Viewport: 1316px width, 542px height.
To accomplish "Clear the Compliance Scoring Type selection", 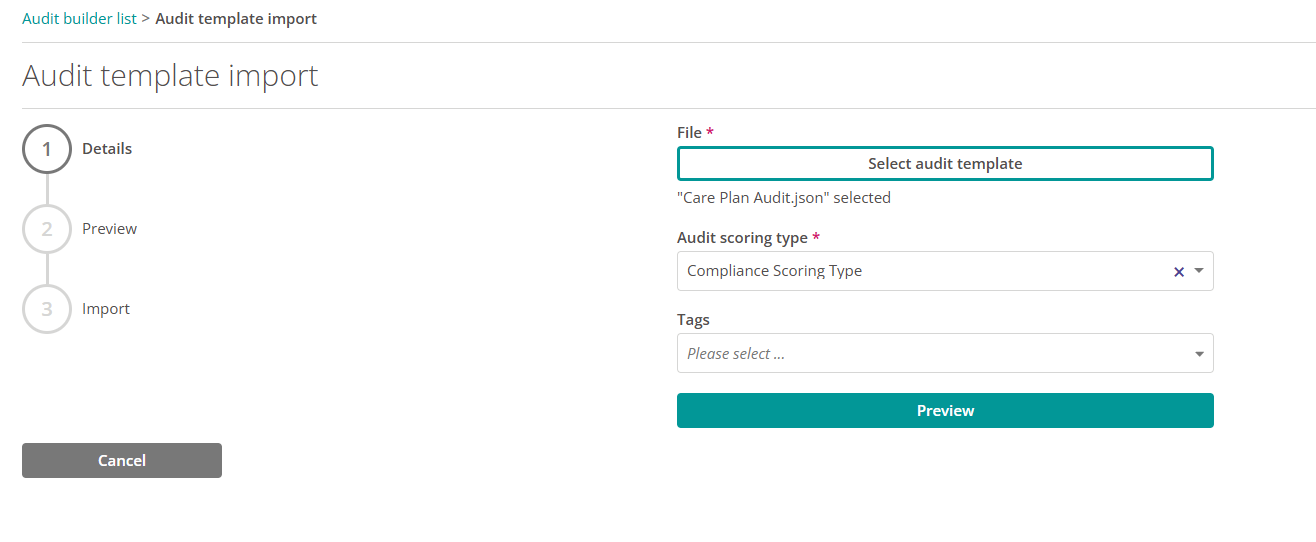I will click(x=1178, y=271).
